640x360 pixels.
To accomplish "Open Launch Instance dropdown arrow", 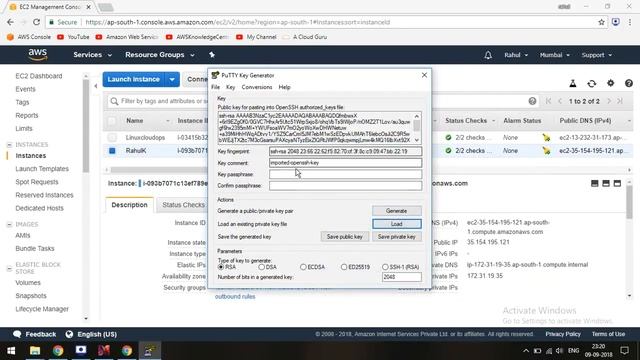I will [172, 79].
